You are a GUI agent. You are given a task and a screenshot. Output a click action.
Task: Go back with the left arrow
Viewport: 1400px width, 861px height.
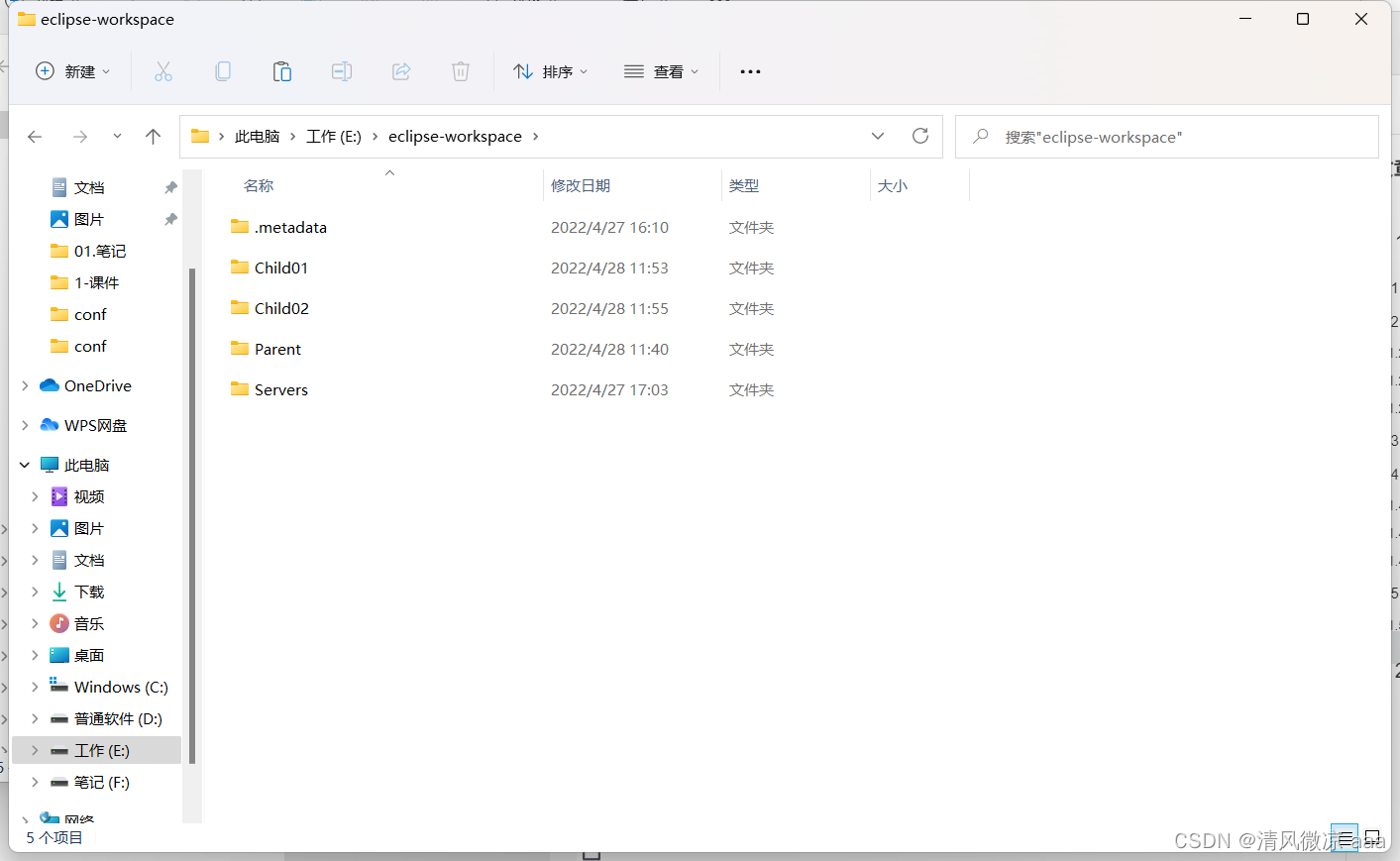[35, 137]
